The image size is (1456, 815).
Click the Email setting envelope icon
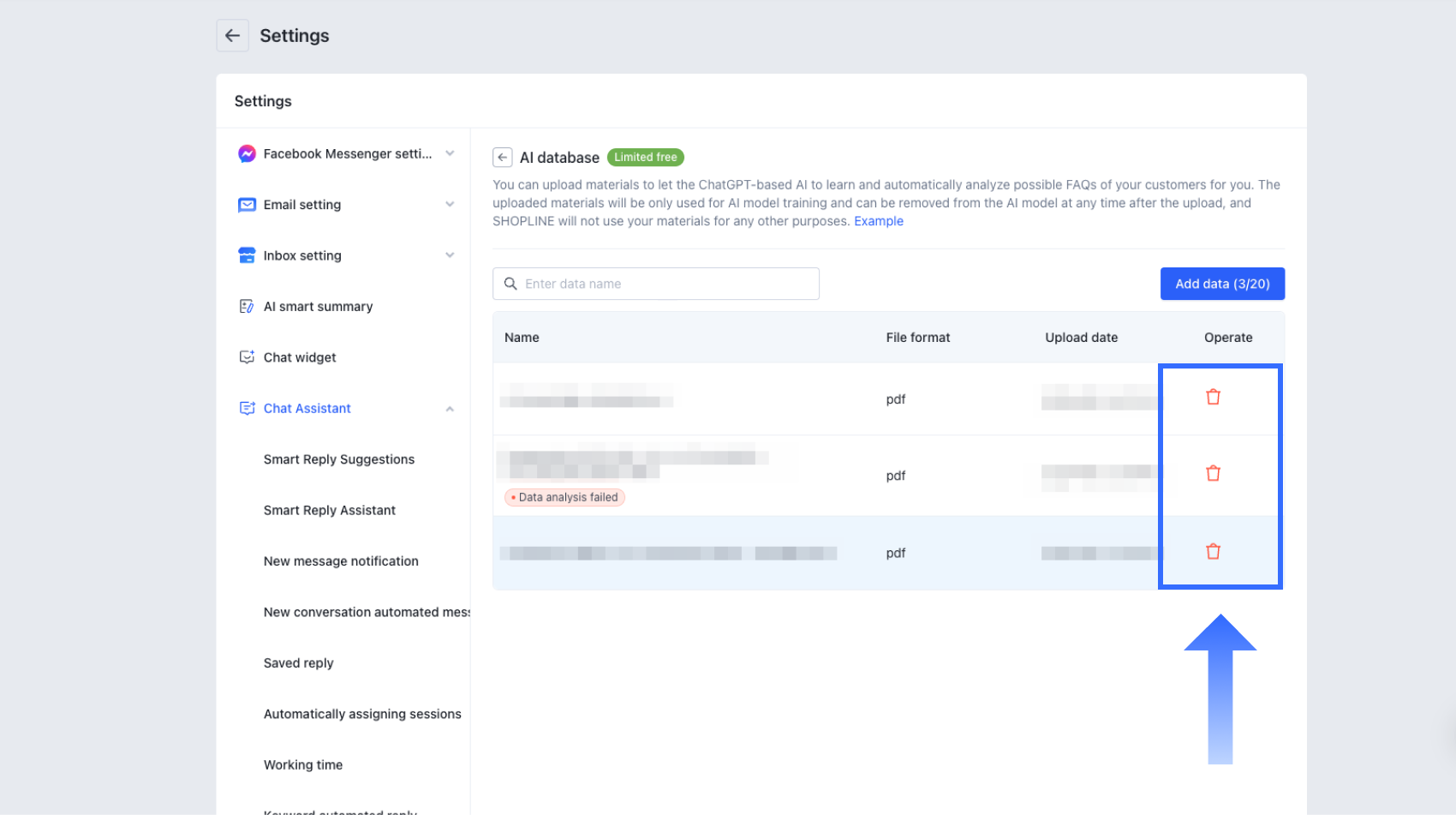[x=247, y=205]
